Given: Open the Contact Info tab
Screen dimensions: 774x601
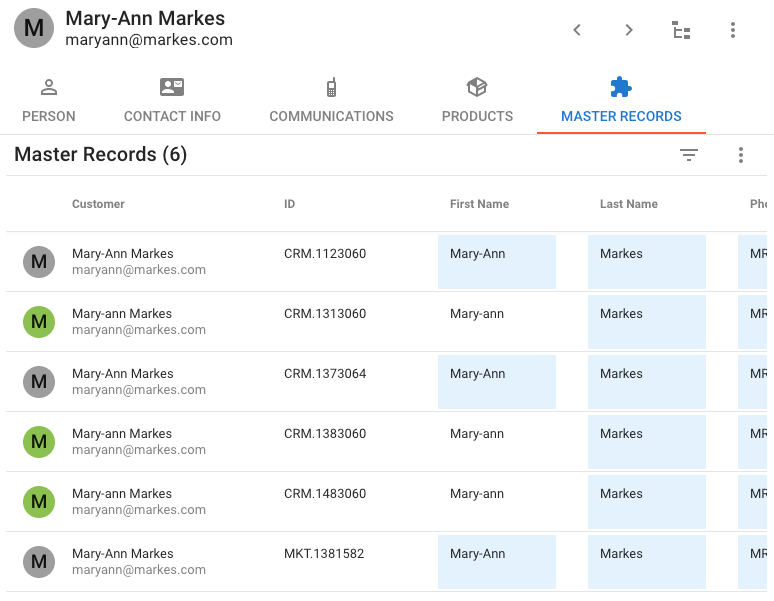Looking at the screenshot, I should (172, 101).
